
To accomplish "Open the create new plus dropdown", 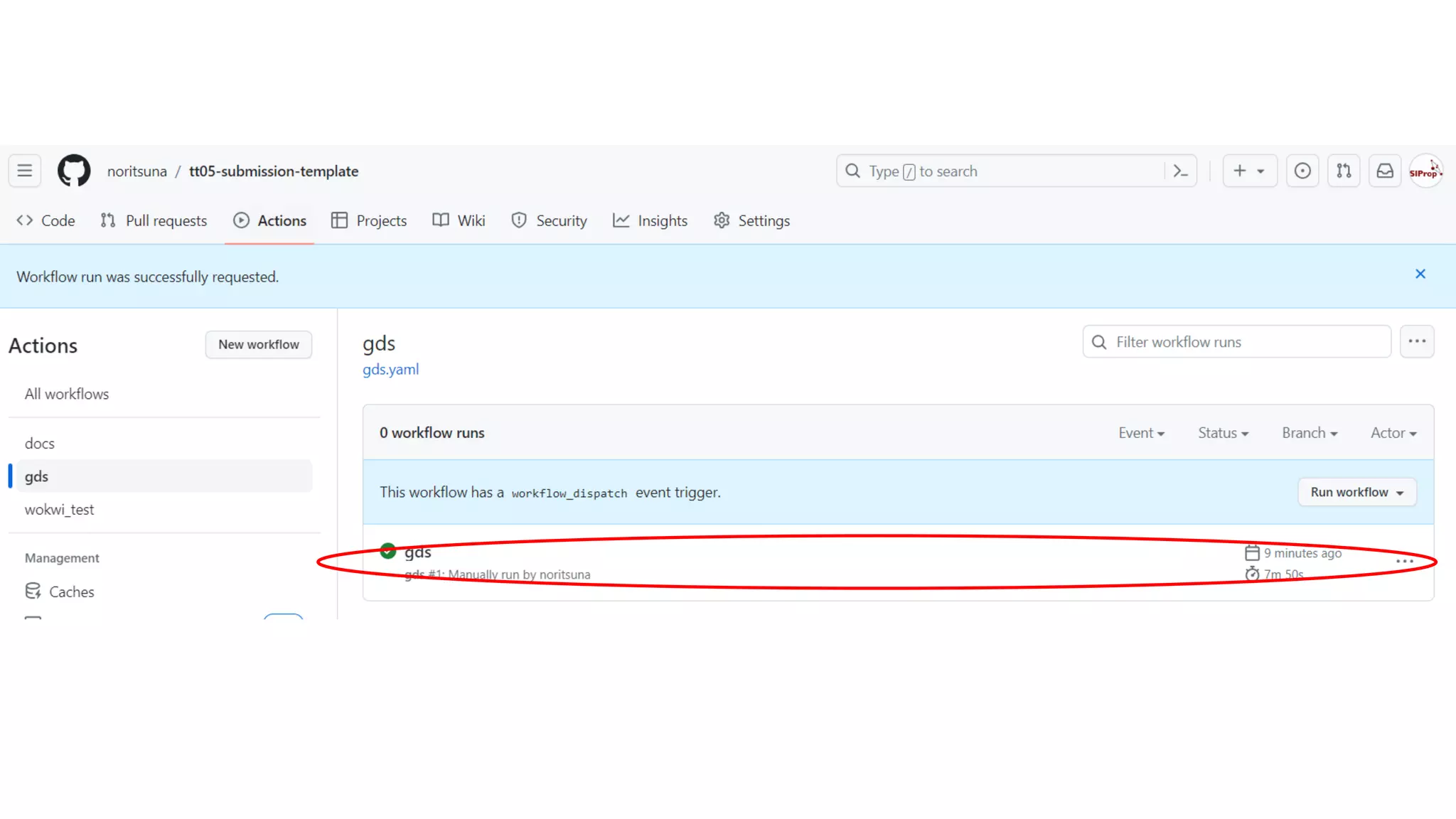I will [1249, 171].
